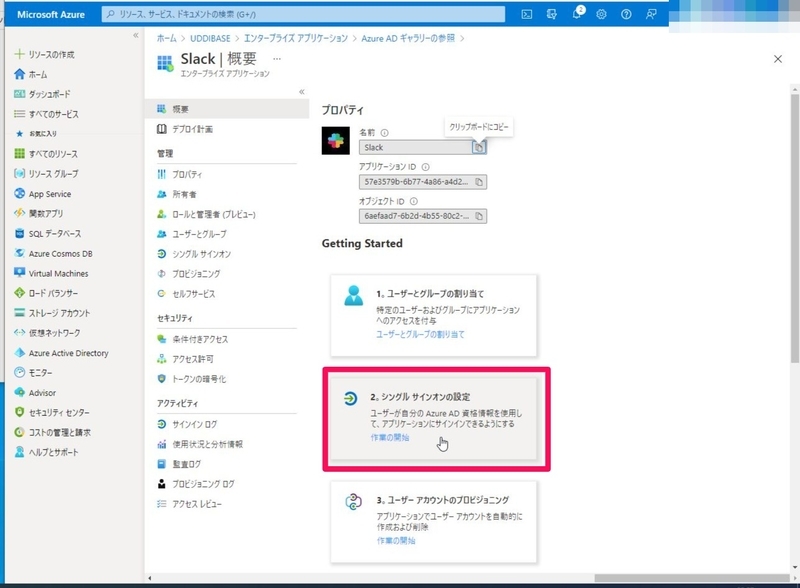Open Cloud Shell from the top bar
The width and height of the screenshot is (800, 588).
(526, 14)
